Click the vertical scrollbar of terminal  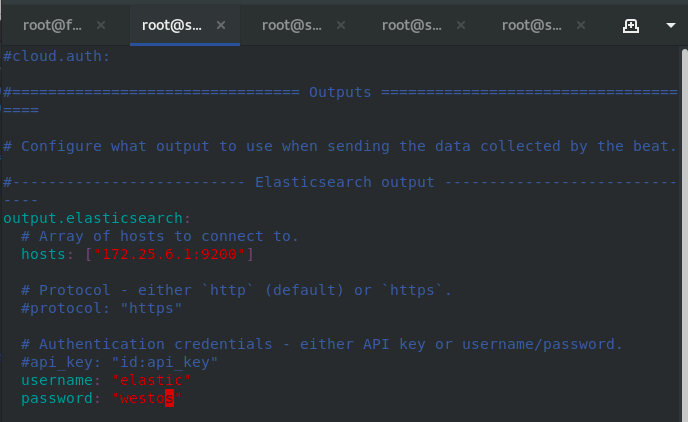pyautogui.click(x=684, y=235)
